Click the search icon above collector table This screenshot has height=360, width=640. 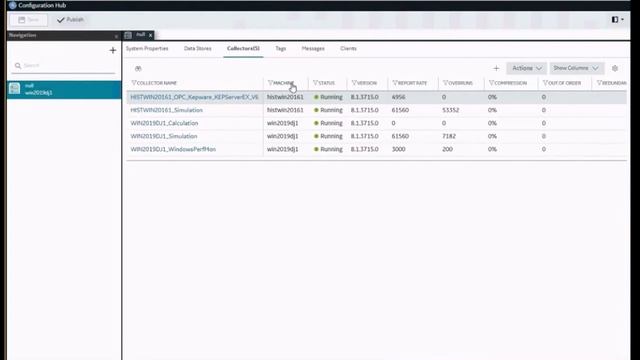click(138, 69)
